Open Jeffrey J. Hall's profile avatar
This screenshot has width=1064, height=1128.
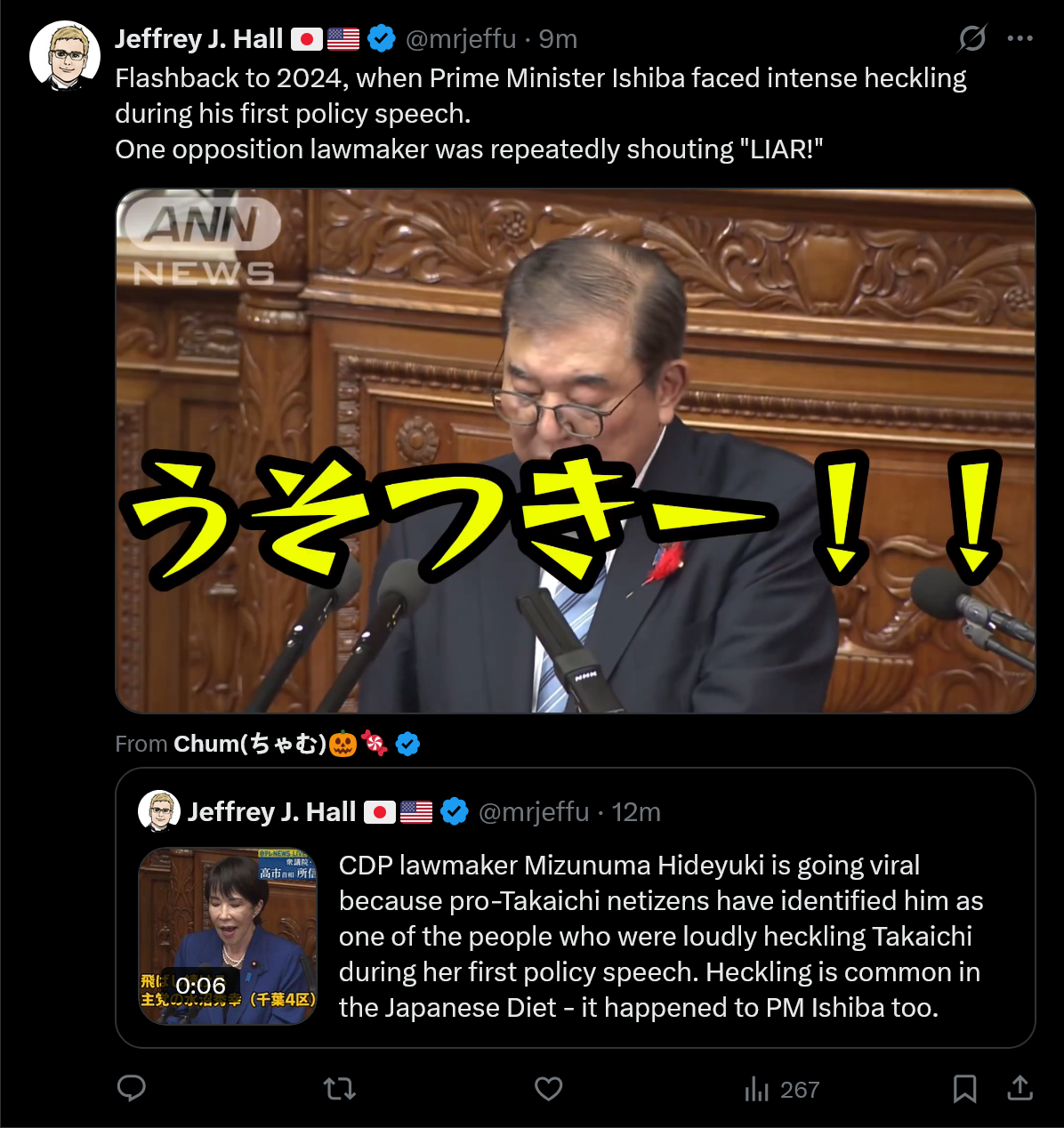tap(65, 56)
